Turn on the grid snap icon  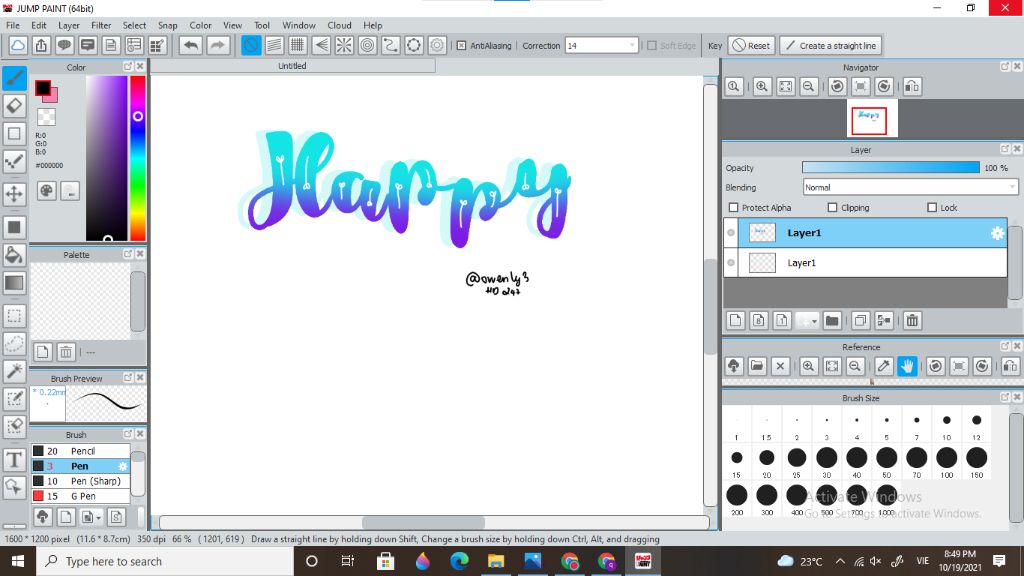(297, 45)
